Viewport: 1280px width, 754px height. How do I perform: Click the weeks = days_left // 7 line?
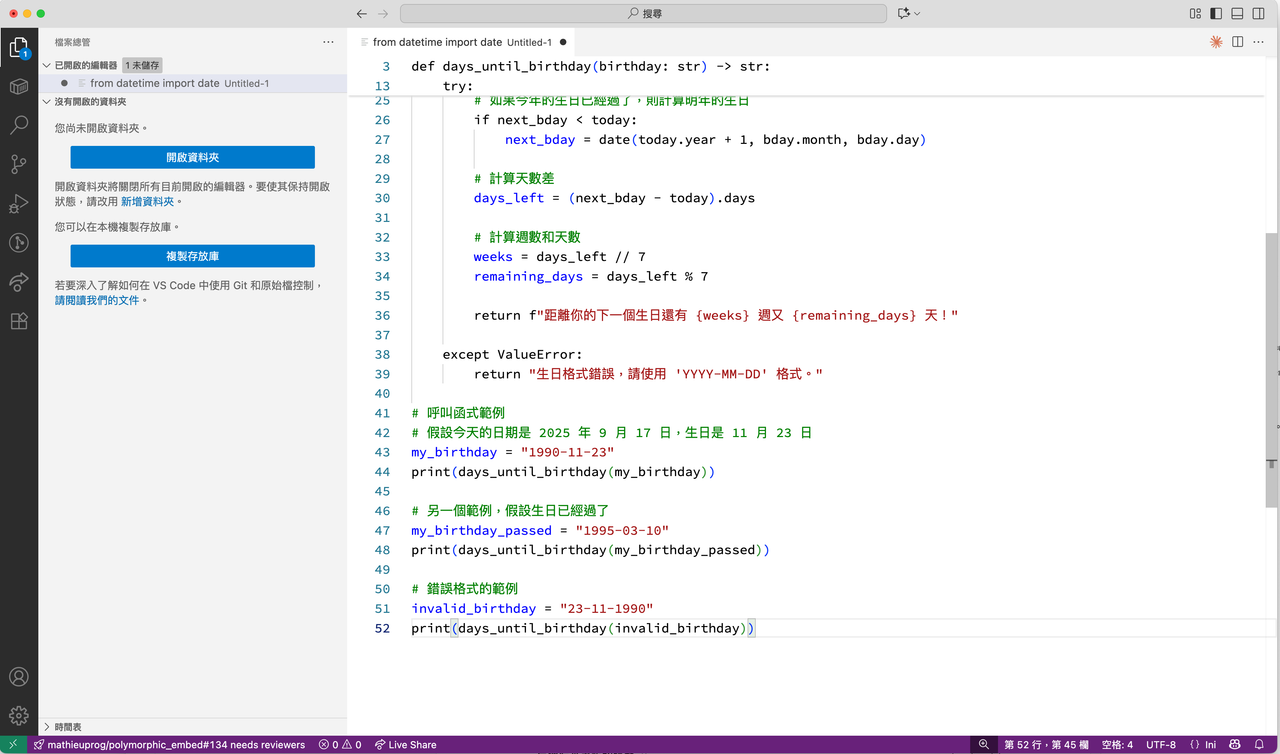point(560,257)
